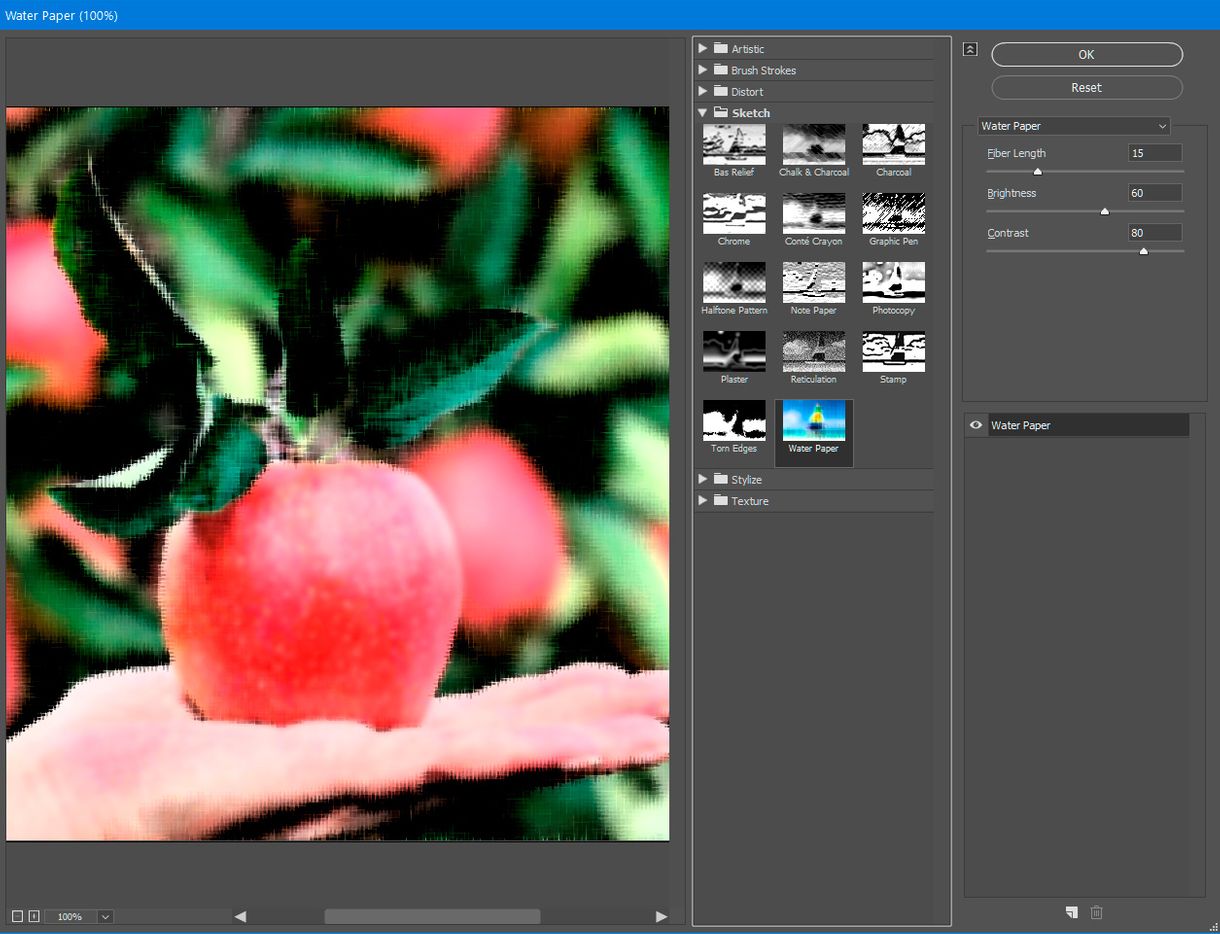
Task: Apply the Chrome sketch filter
Action: (733, 212)
